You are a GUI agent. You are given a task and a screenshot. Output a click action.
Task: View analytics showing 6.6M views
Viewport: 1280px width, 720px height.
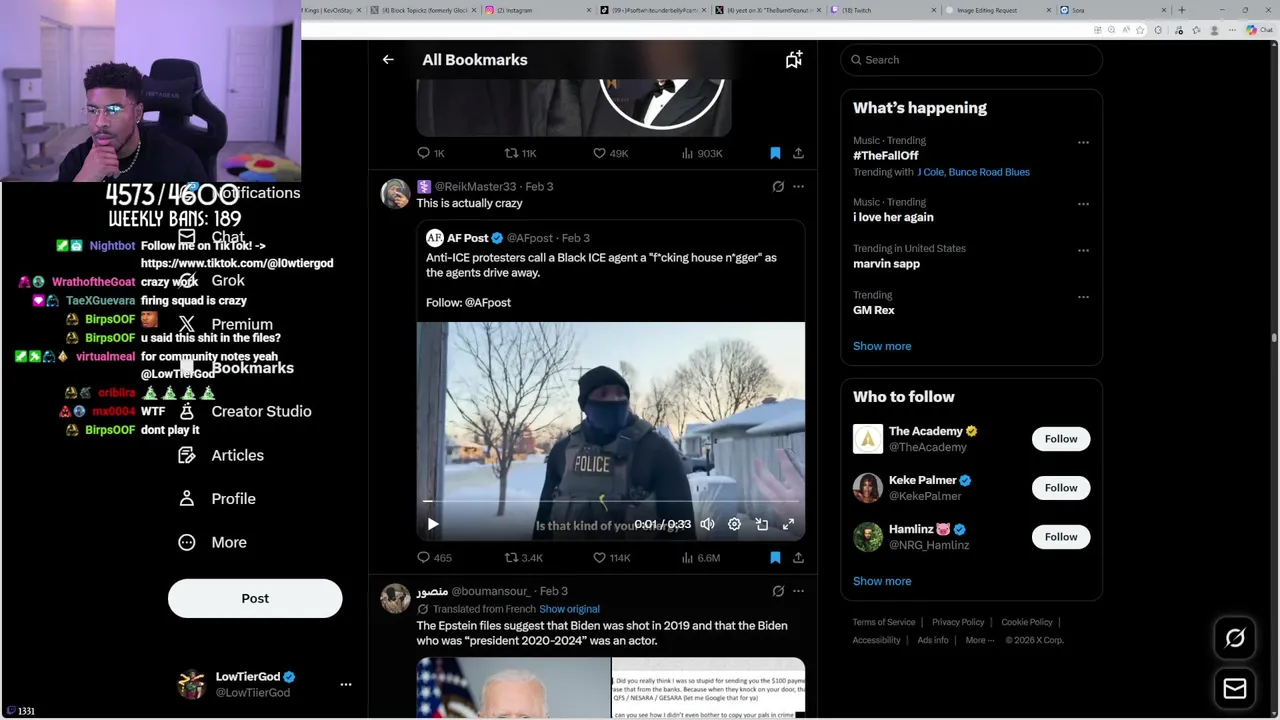click(701, 557)
